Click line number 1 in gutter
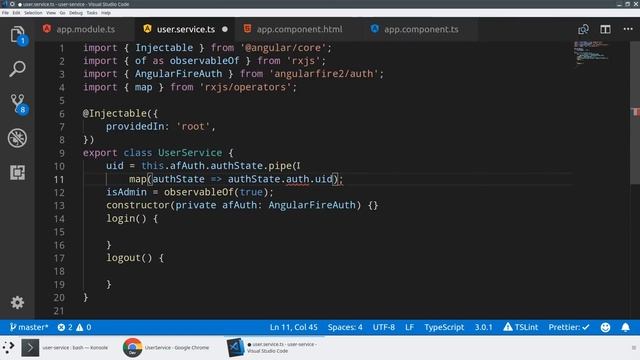 click(x=62, y=48)
